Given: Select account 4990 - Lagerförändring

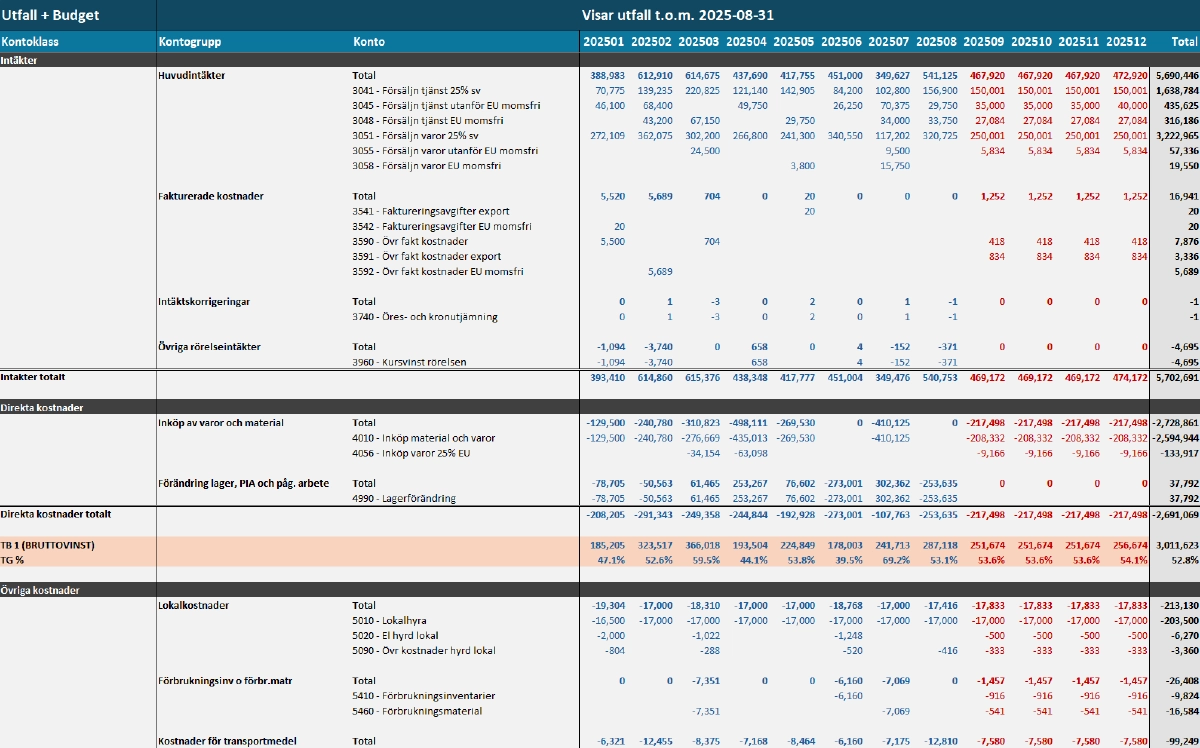Looking at the screenshot, I should coord(404,498).
